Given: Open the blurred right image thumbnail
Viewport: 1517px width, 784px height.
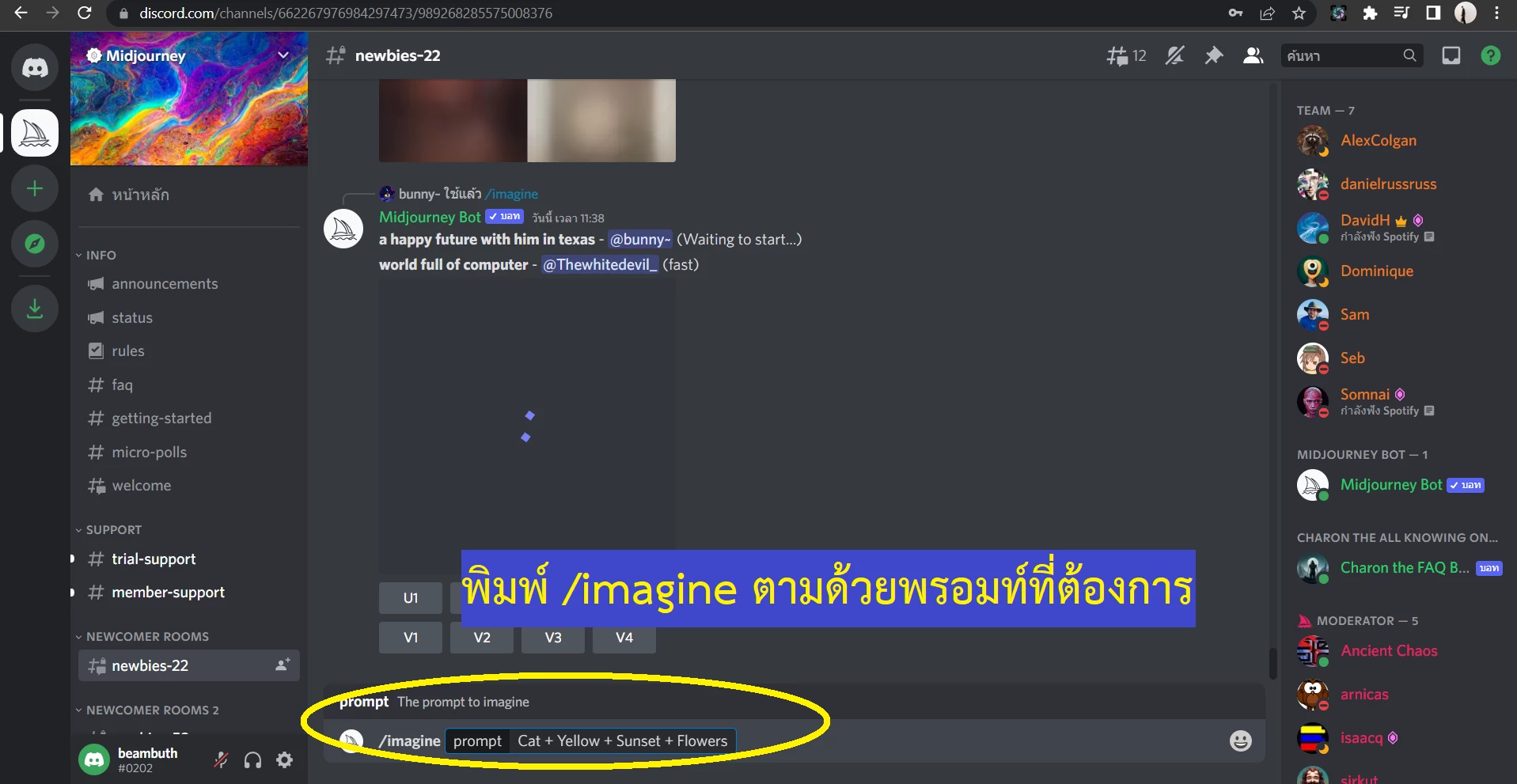Looking at the screenshot, I should tap(601, 120).
